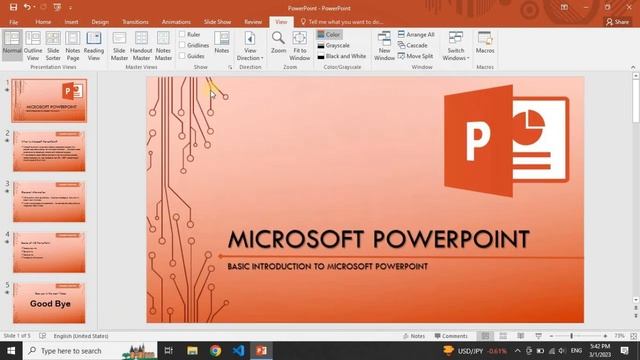
Task: Click English (United States) language indicator
Action: coord(81,336)
